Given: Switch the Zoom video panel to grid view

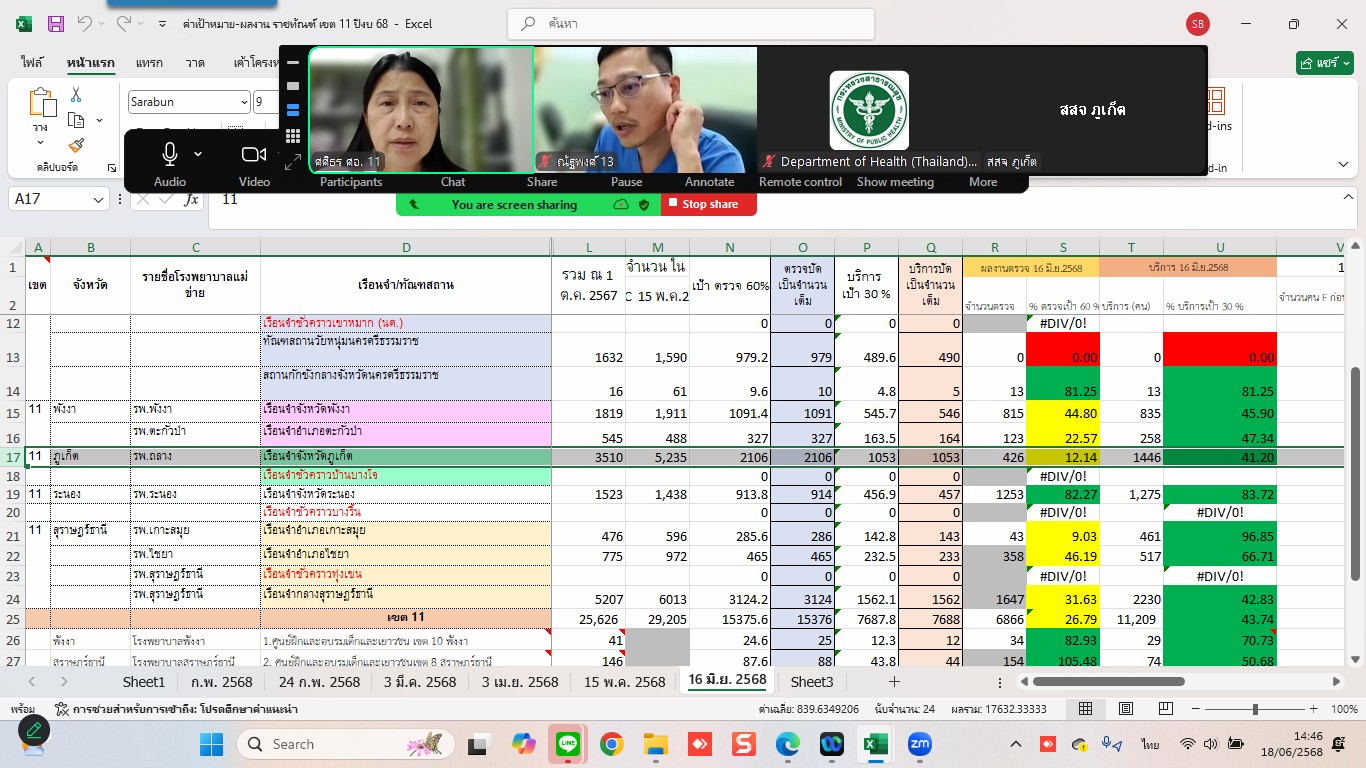Looking at the screenshot, I should [x=293, y=135].
